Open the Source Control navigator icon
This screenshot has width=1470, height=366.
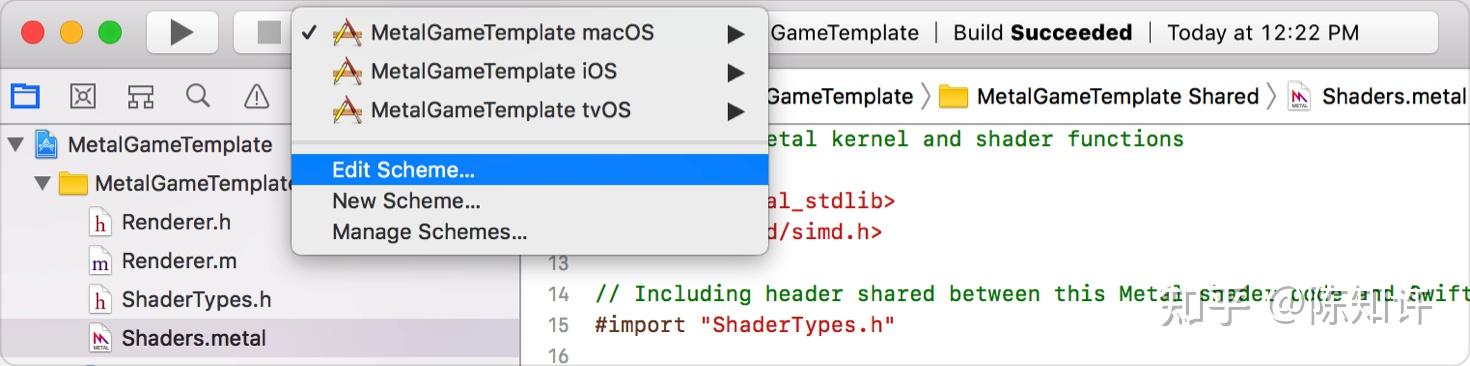click(x=83, y=96)
